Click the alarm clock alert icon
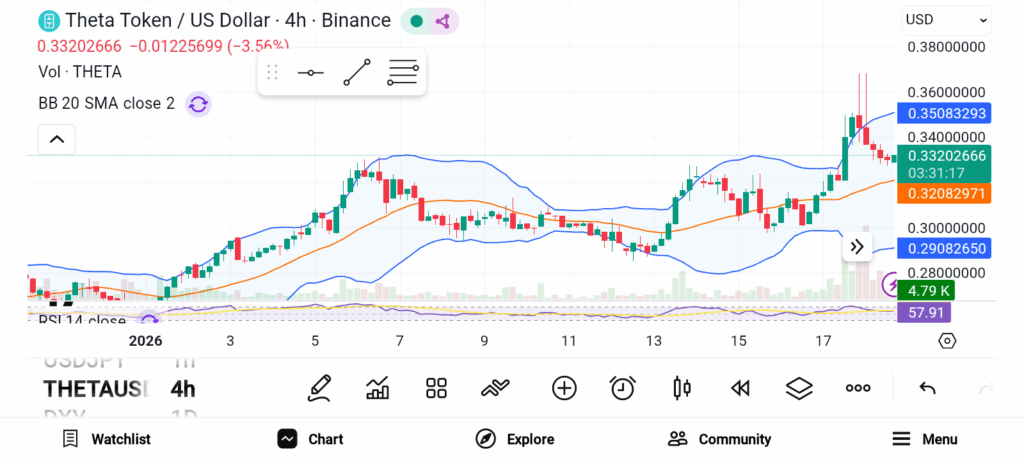 click(623, 388)
